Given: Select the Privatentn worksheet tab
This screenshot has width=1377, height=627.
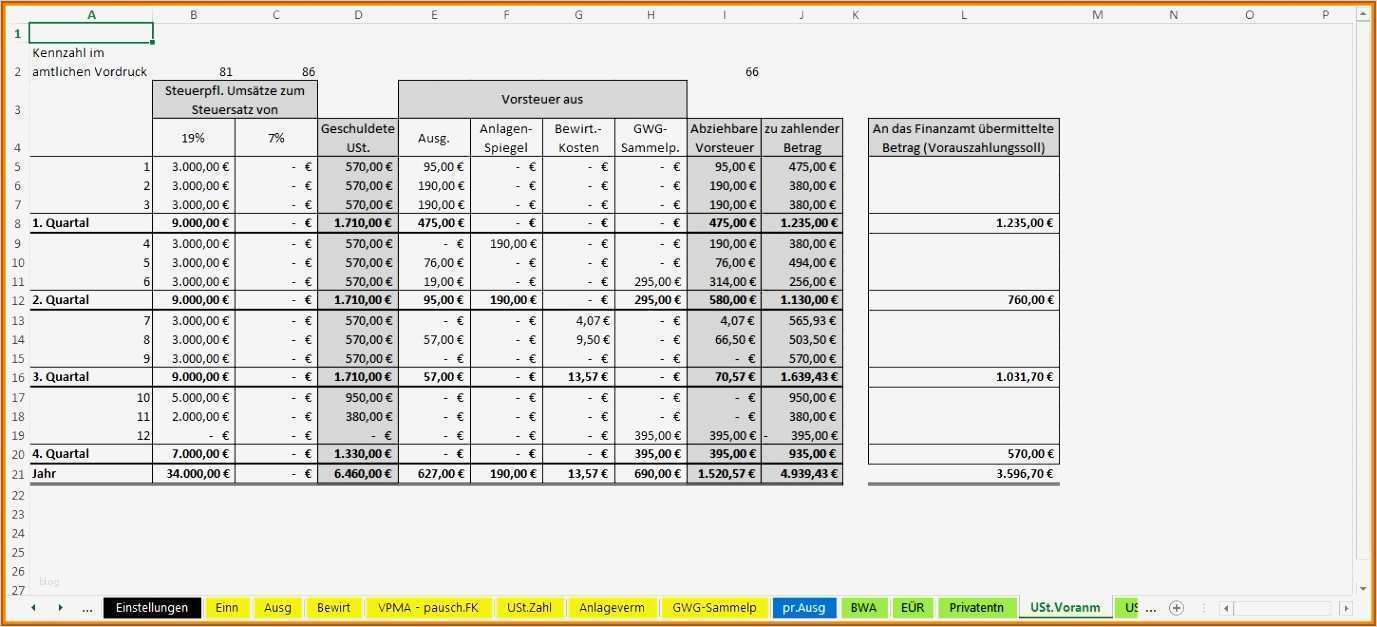Looking at the screenshot, I should pos(977,607).
